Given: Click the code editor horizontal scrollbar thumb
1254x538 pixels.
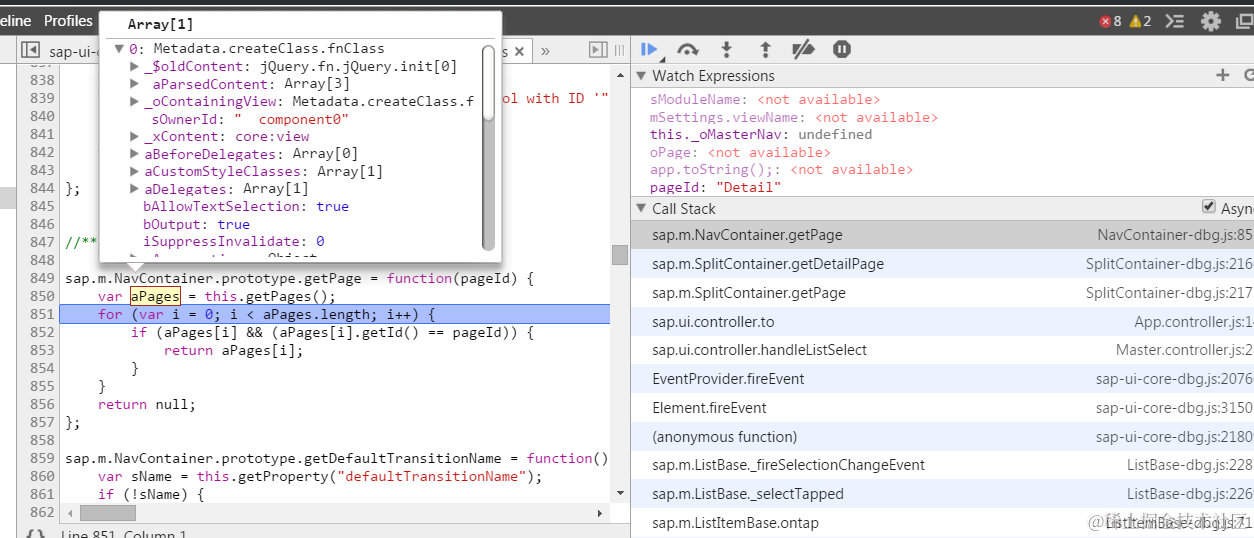Looking at the screenshot, I should coord(107,513).
